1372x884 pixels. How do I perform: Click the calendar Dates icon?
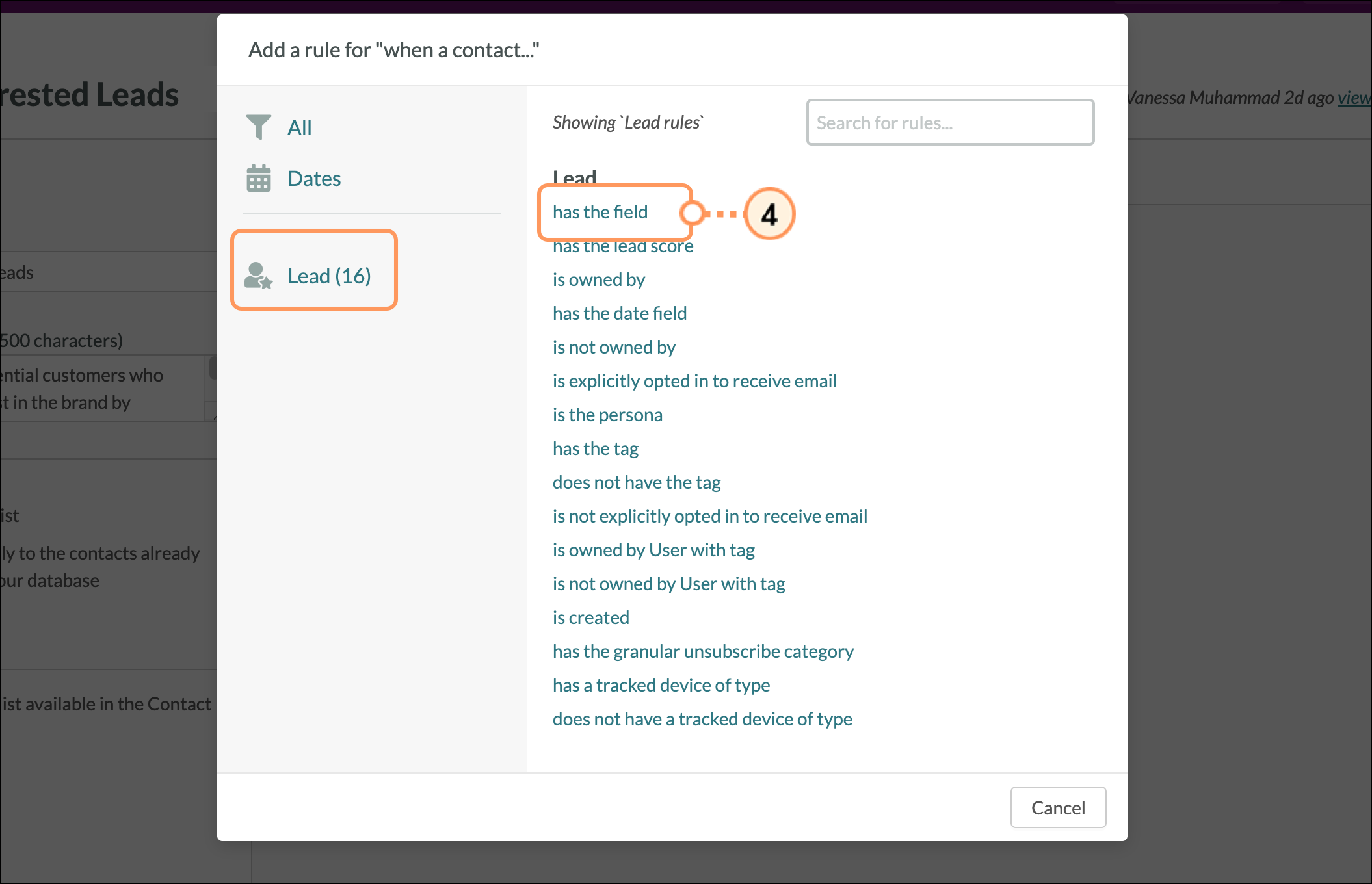(258, 178)
